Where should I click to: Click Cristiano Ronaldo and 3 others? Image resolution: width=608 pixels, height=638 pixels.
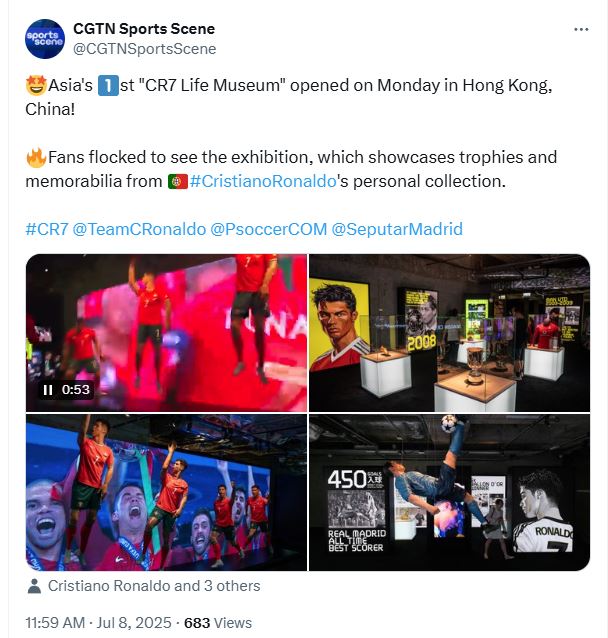pyautogui.click(x=154, y=586)
